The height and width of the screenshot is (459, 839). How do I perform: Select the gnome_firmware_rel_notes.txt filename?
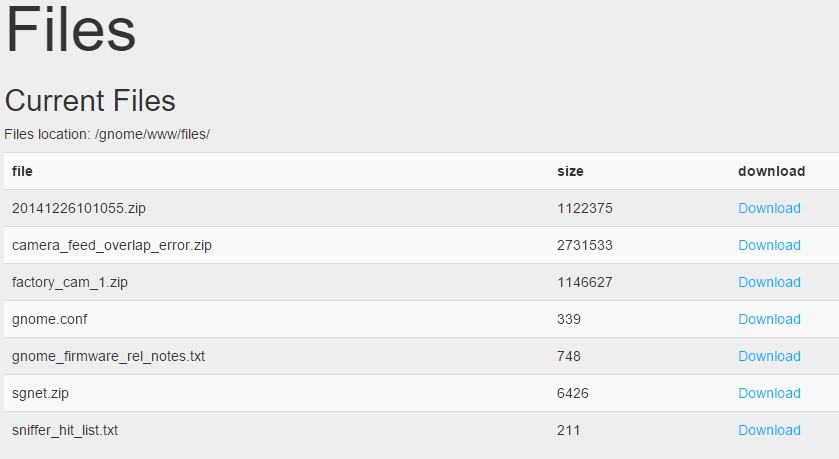click(108, 356)
